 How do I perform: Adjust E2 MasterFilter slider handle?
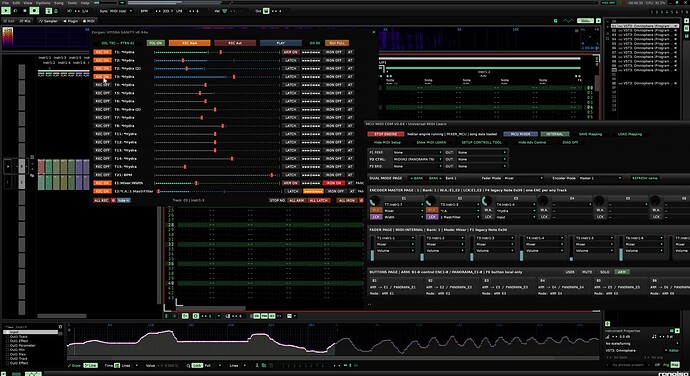click(158, 191)
